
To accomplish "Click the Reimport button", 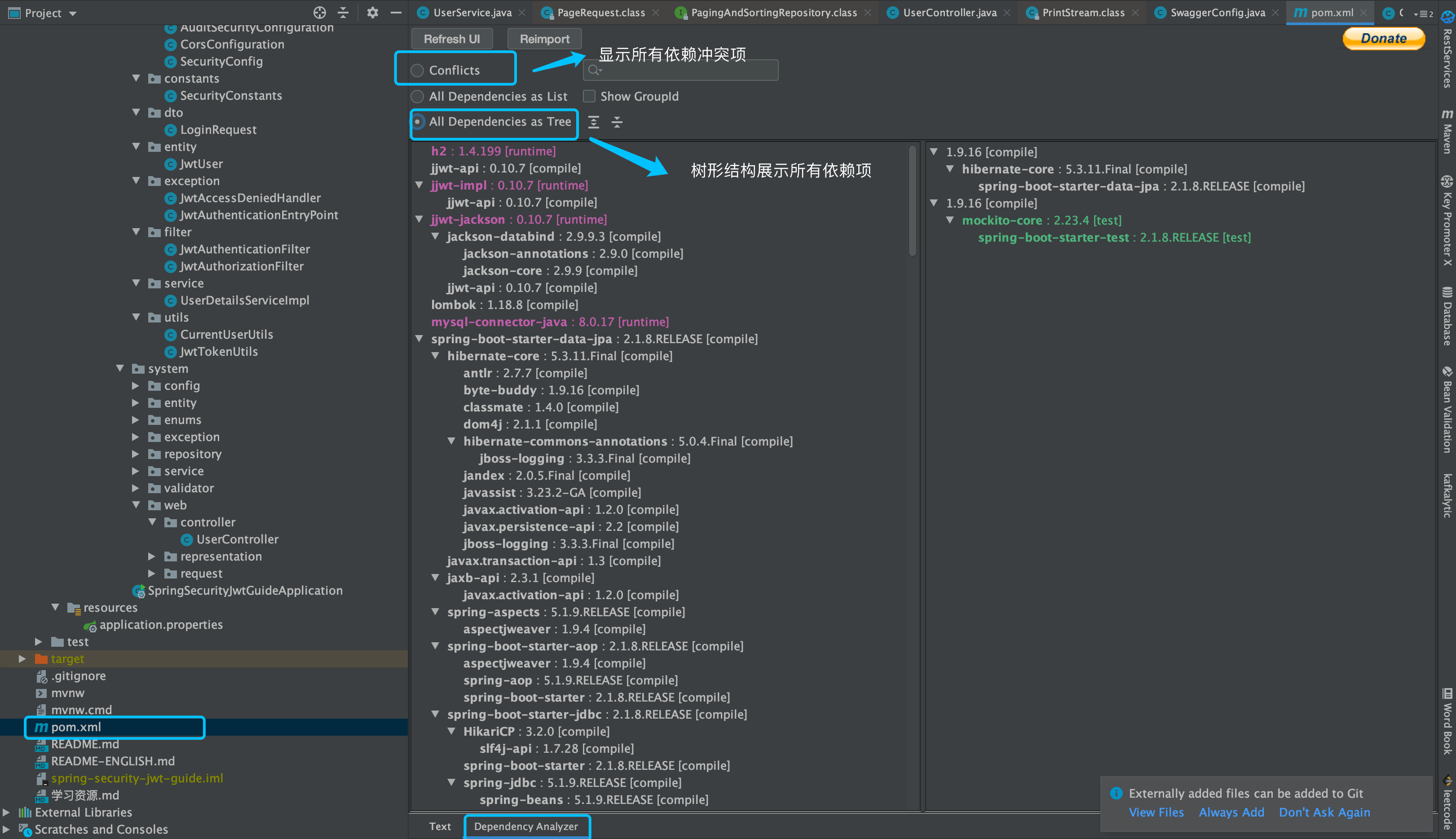I will tap(544, 39).
